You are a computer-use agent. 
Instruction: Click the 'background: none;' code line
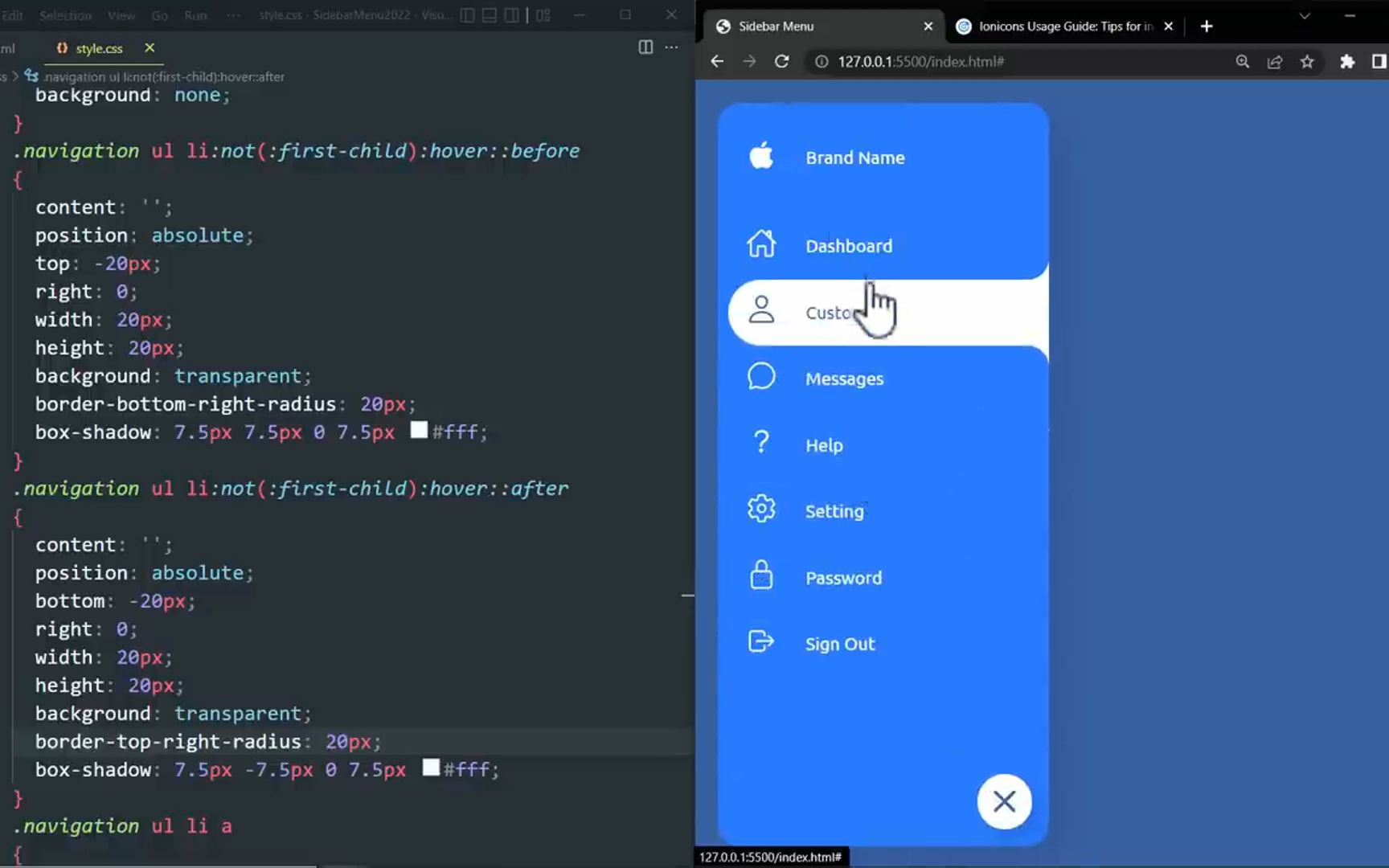tap(133, 95)
